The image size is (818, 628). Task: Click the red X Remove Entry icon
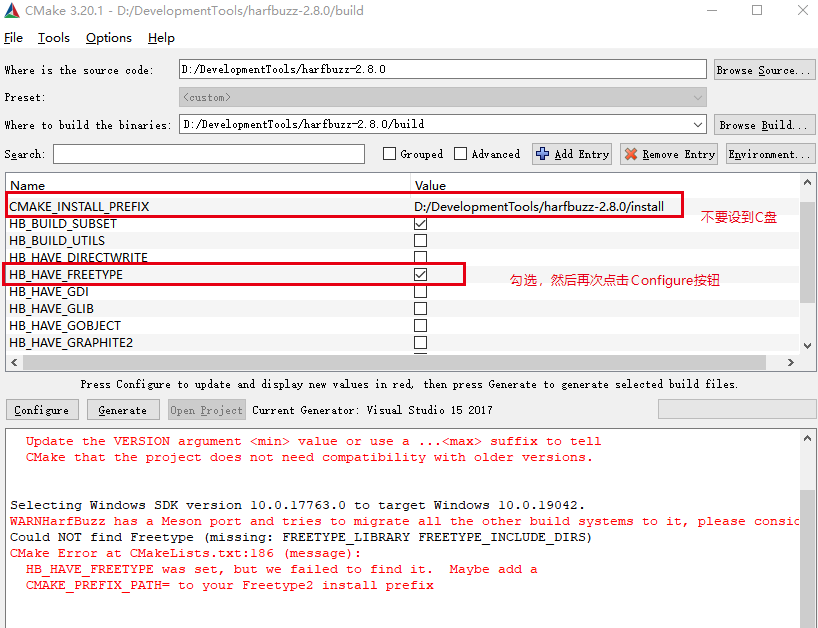pos(631,154)
